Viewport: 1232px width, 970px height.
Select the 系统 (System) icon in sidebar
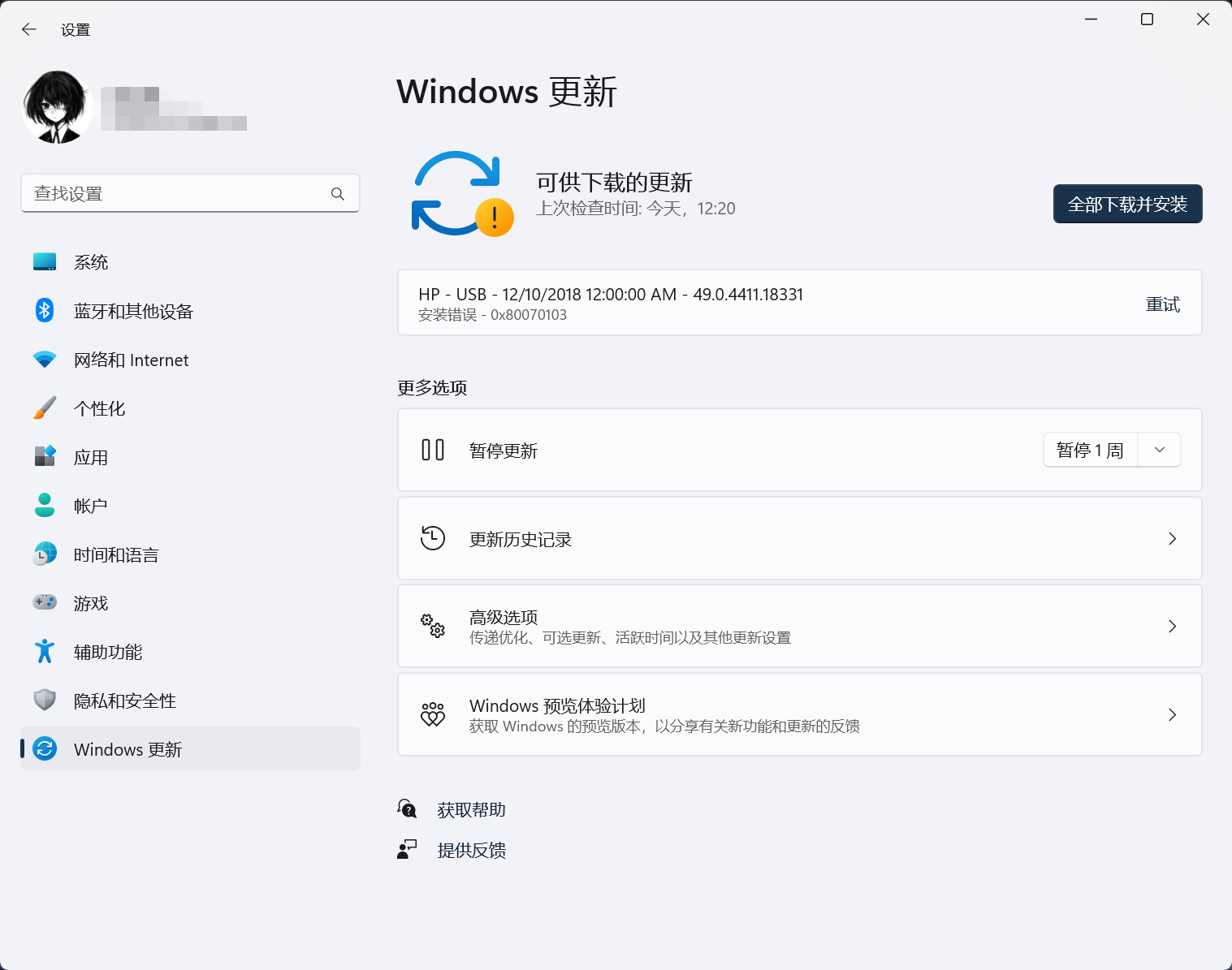coord(44,261)
